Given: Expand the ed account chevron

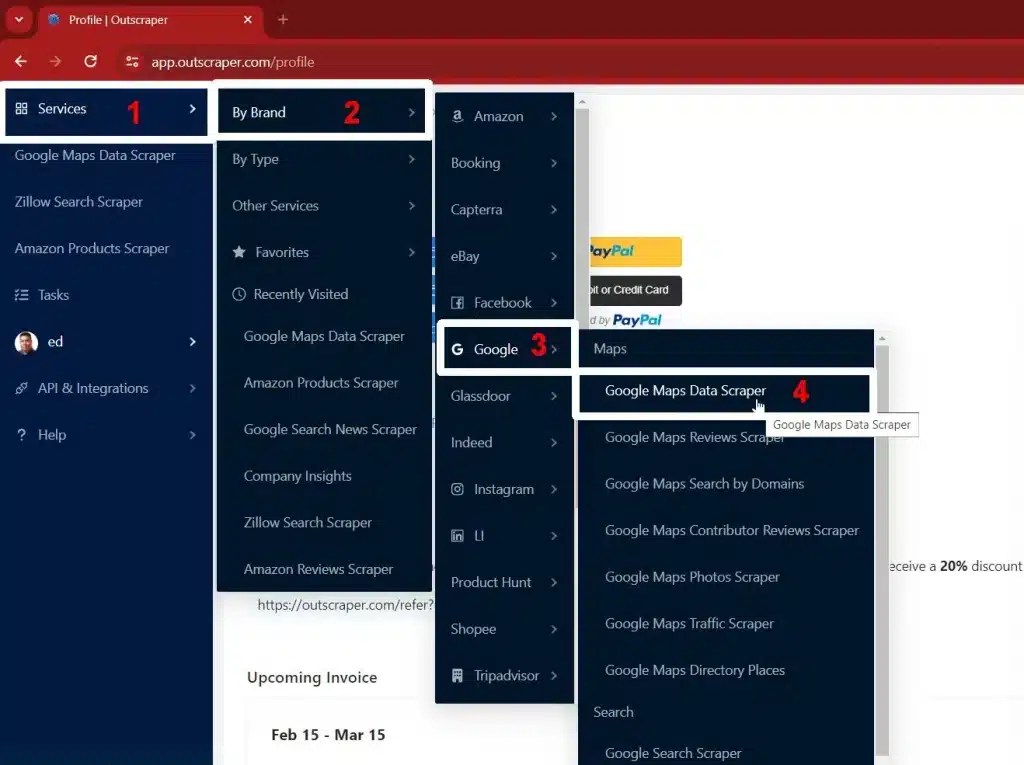Looking at the screenshot, I should [192, 342].
